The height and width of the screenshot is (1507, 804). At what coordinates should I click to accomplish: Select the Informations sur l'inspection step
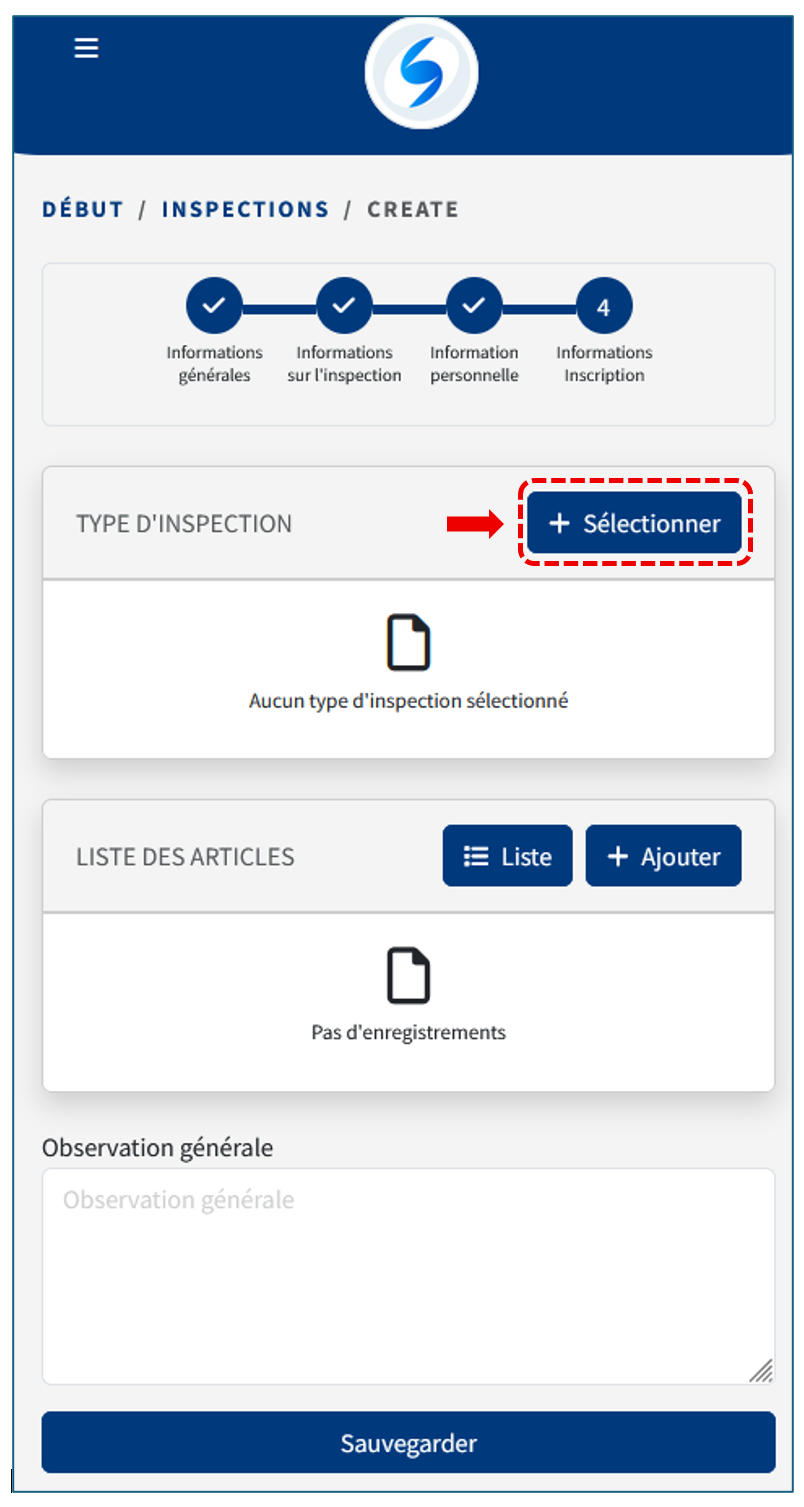(344, 306)
